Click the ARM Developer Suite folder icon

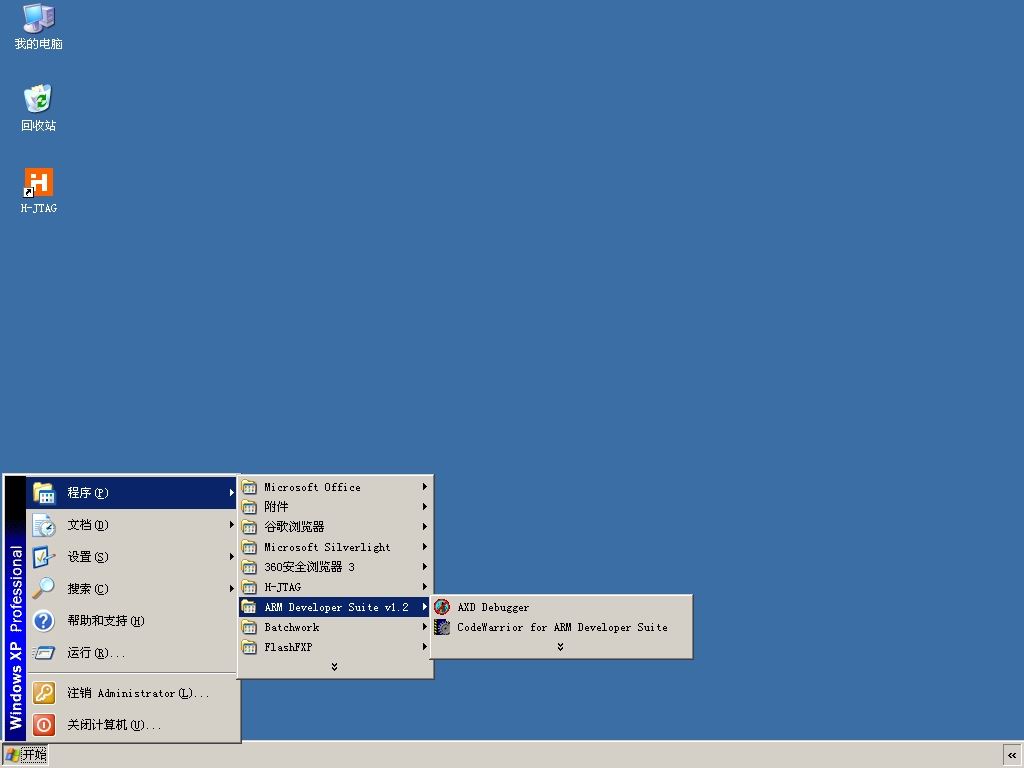coord(249,607)
